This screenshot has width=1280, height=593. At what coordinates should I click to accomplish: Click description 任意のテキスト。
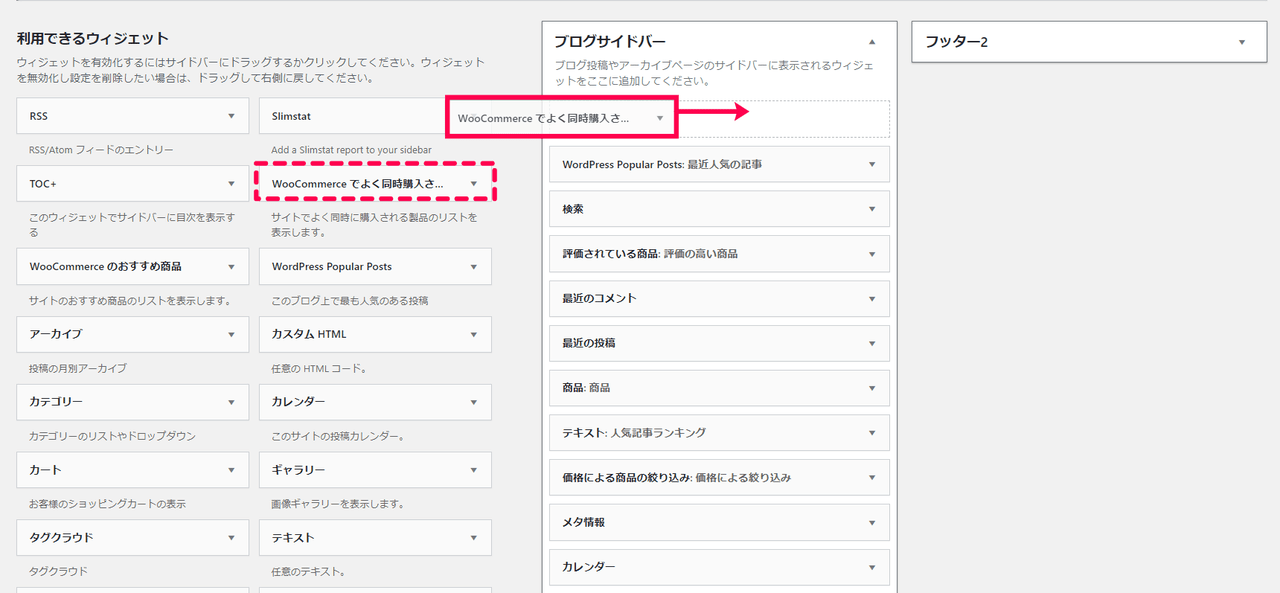click(308, 572)
